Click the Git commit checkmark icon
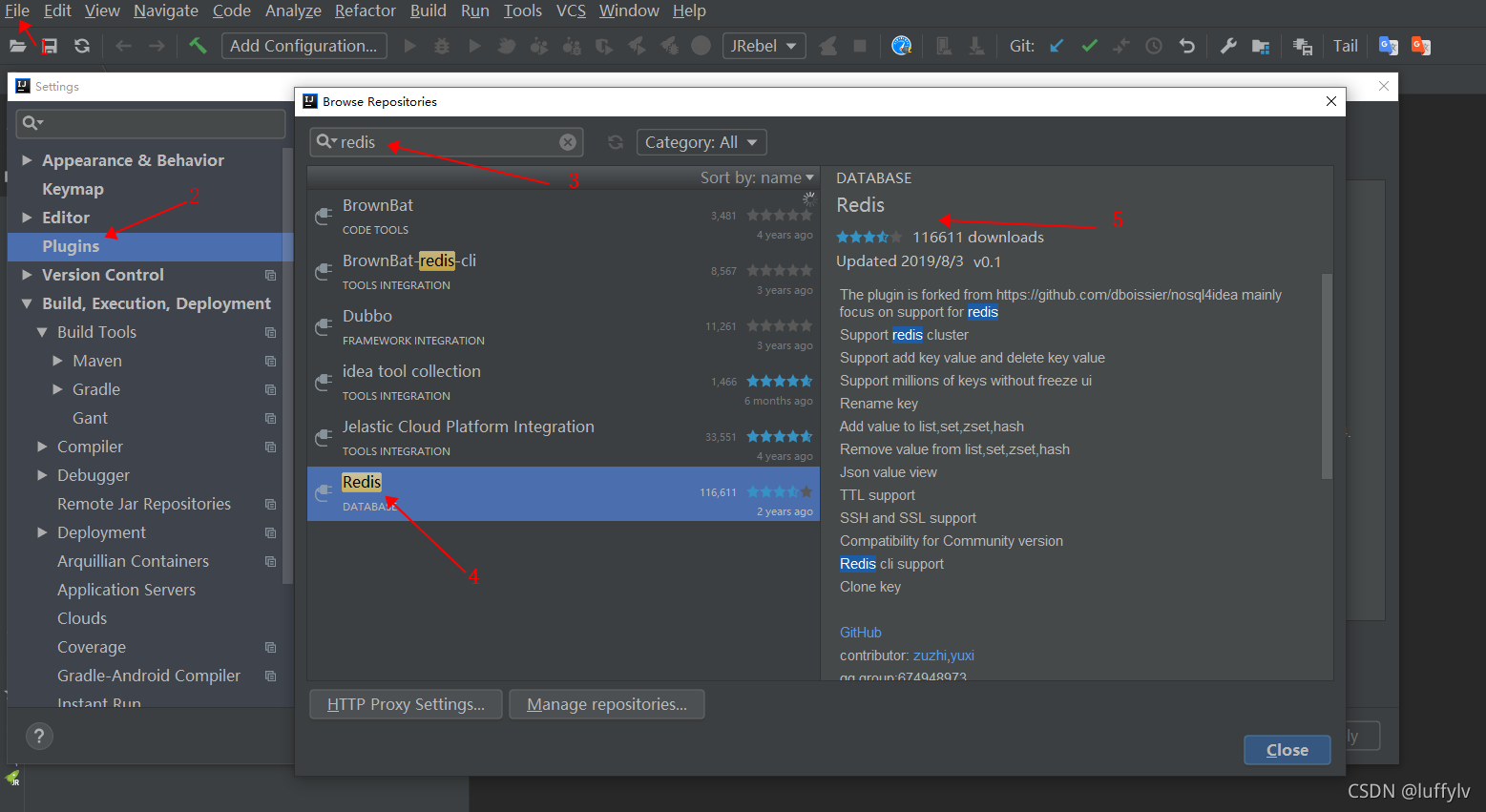Screen dimensions: 1486x812 [1089, 46]
